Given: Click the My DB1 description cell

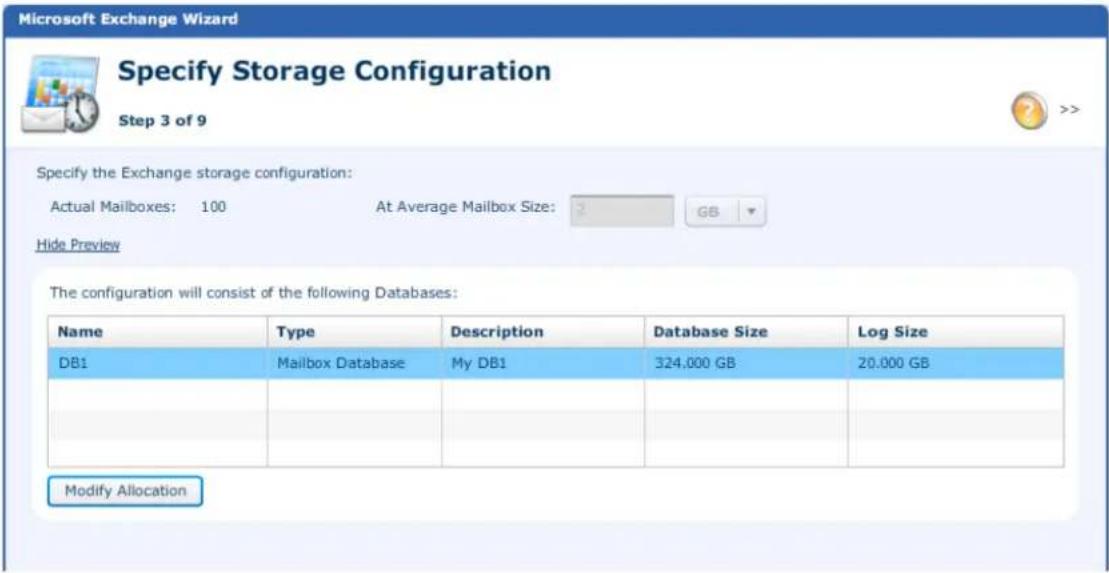Looking at the screenshot, I should [542, 364].
